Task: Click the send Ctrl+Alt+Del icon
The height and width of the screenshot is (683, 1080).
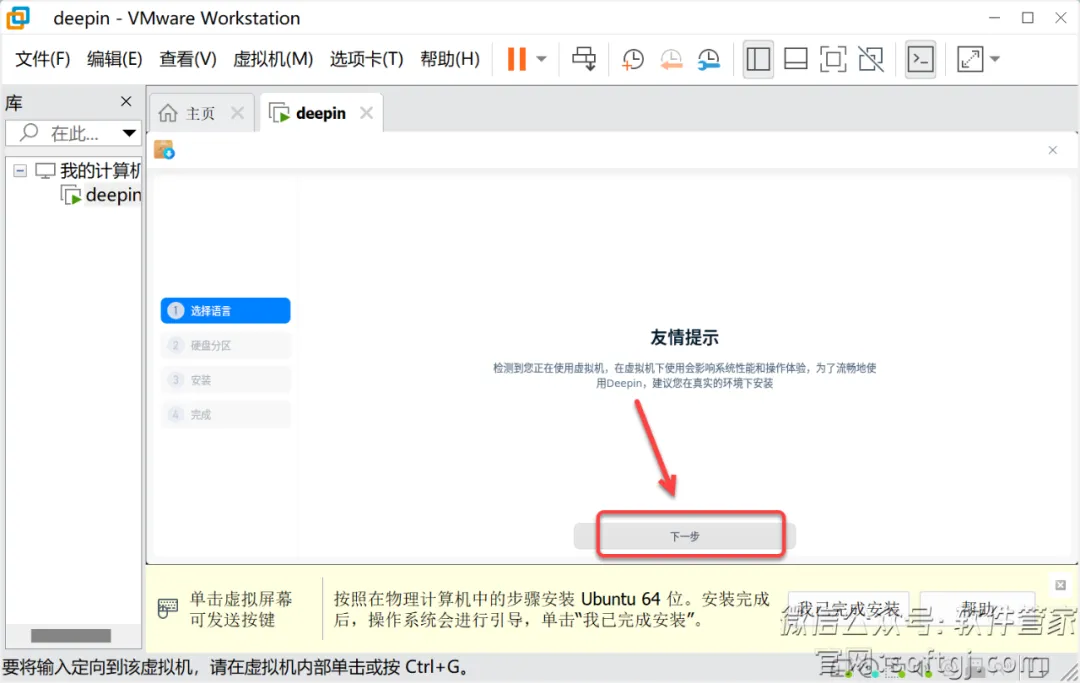Action: 584,59
